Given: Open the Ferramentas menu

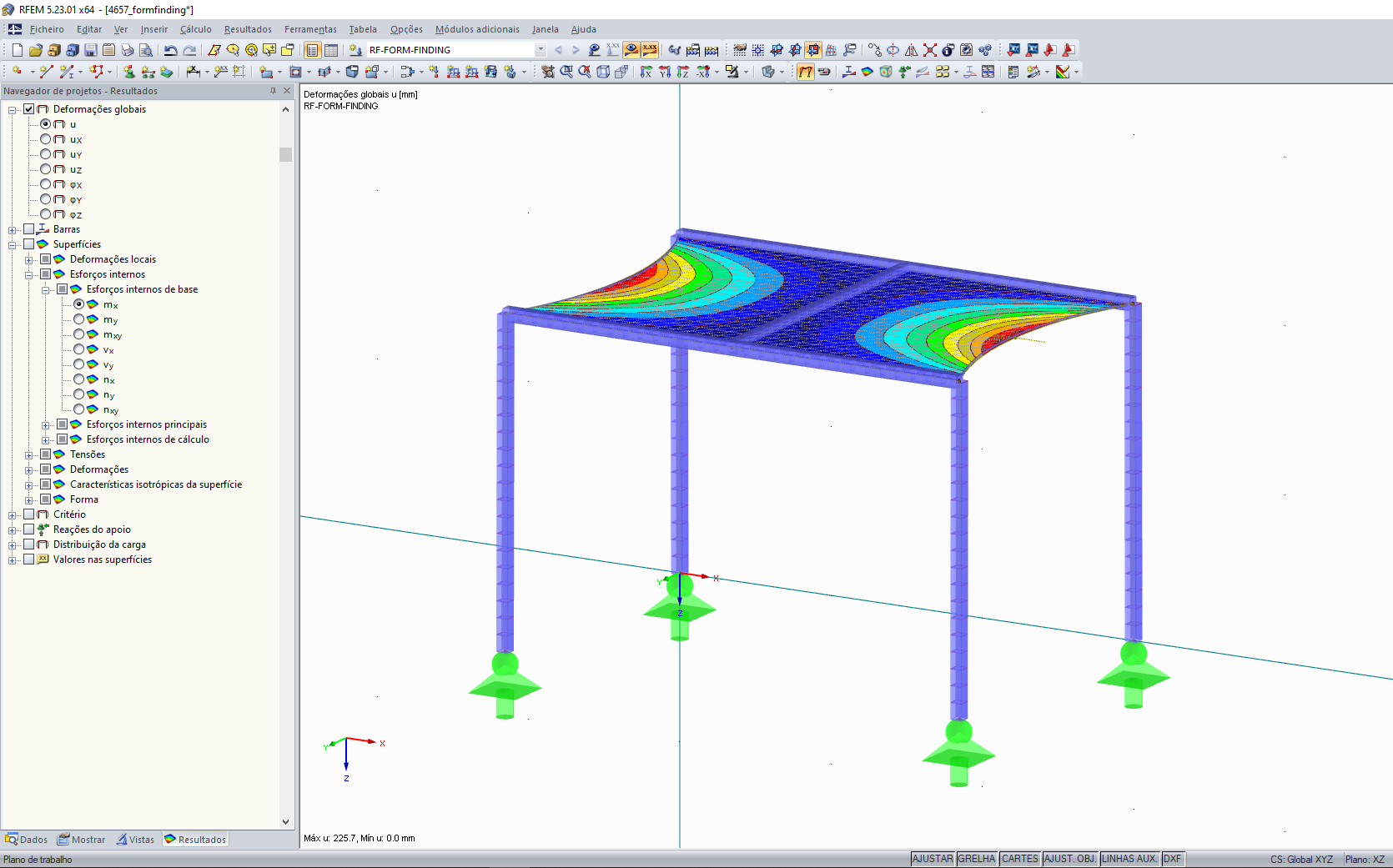Looking at the screenshot, I should click(x=310, y=29).
